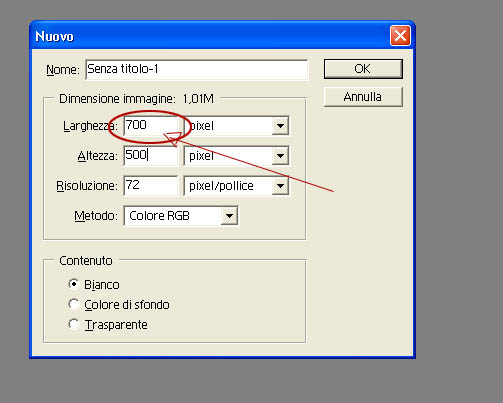Click the Altezza label

pyautogui.click(x=97, y=156)
